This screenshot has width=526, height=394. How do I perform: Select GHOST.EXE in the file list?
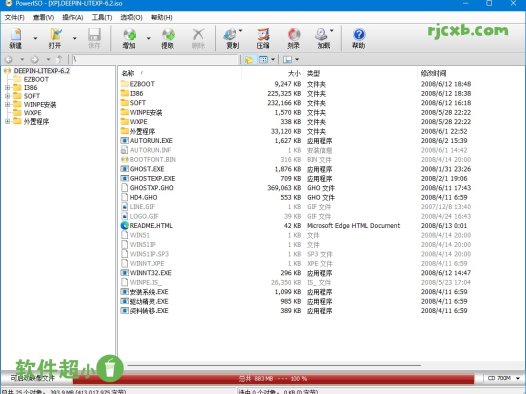pos(147,169)
